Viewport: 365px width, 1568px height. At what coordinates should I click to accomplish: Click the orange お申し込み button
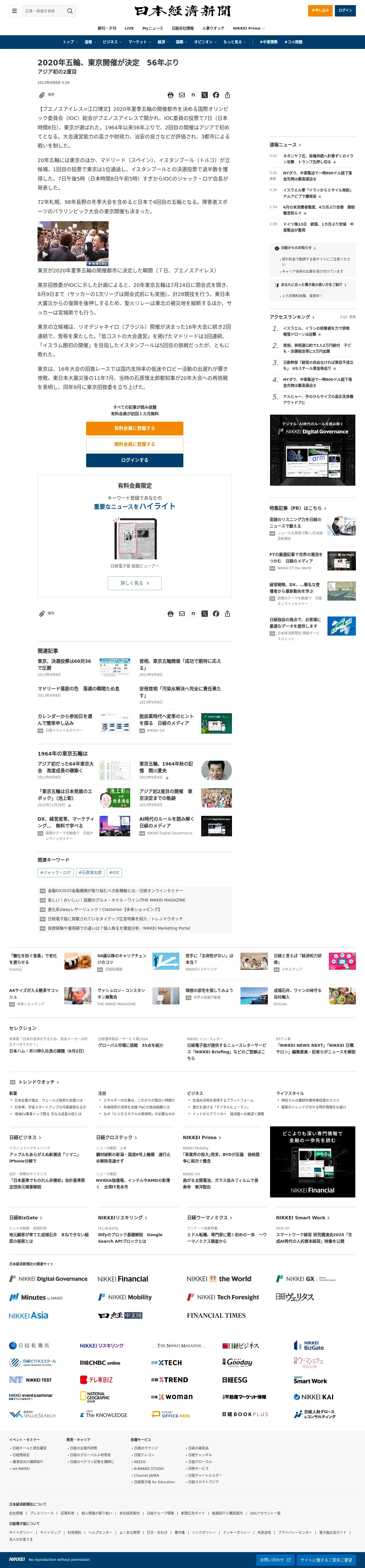coord(320,10)
